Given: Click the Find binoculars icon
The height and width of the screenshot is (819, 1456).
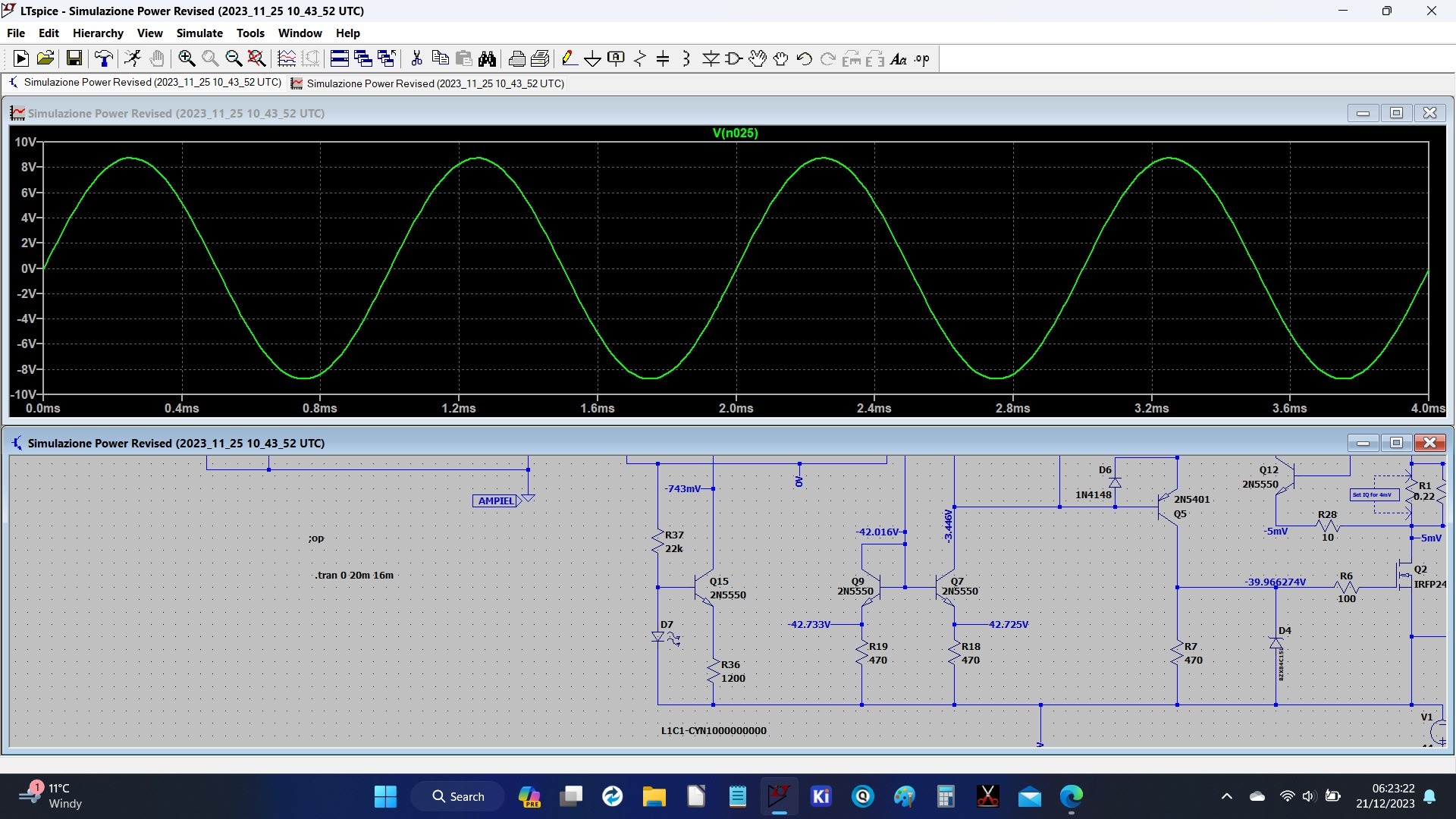Looking at the screenshot, I should pyautogui.click(x=487, y=58).
